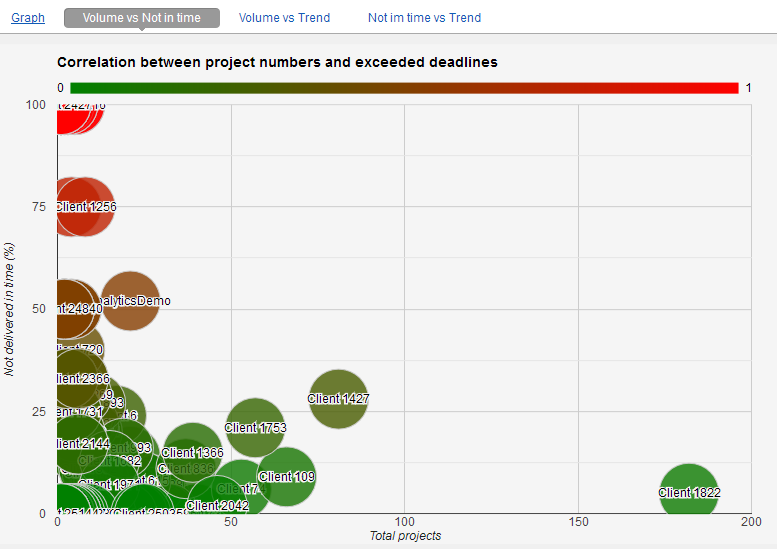This screenshot has height=549, width=777.
Task: Open the Not im time vs Trend tab
Action: [424, 17]
